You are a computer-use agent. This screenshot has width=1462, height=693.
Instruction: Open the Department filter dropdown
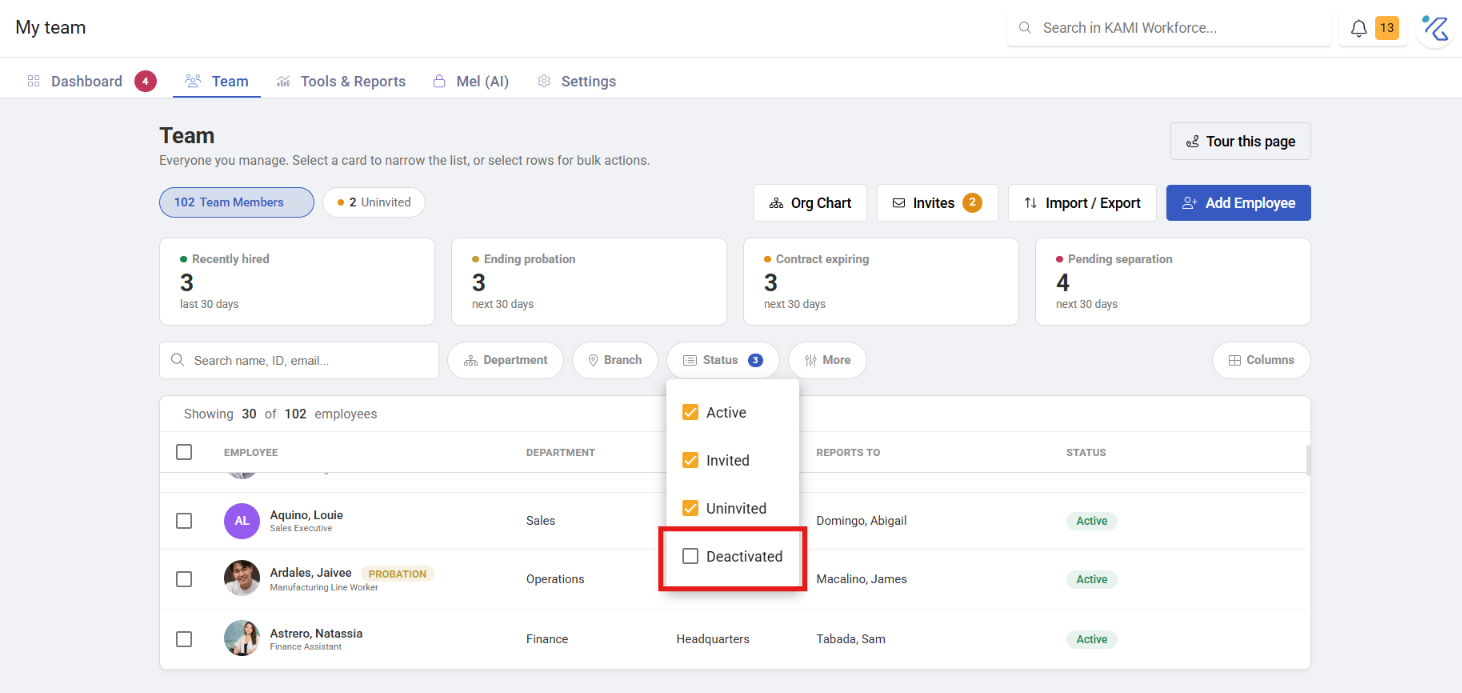coord(505,360)
